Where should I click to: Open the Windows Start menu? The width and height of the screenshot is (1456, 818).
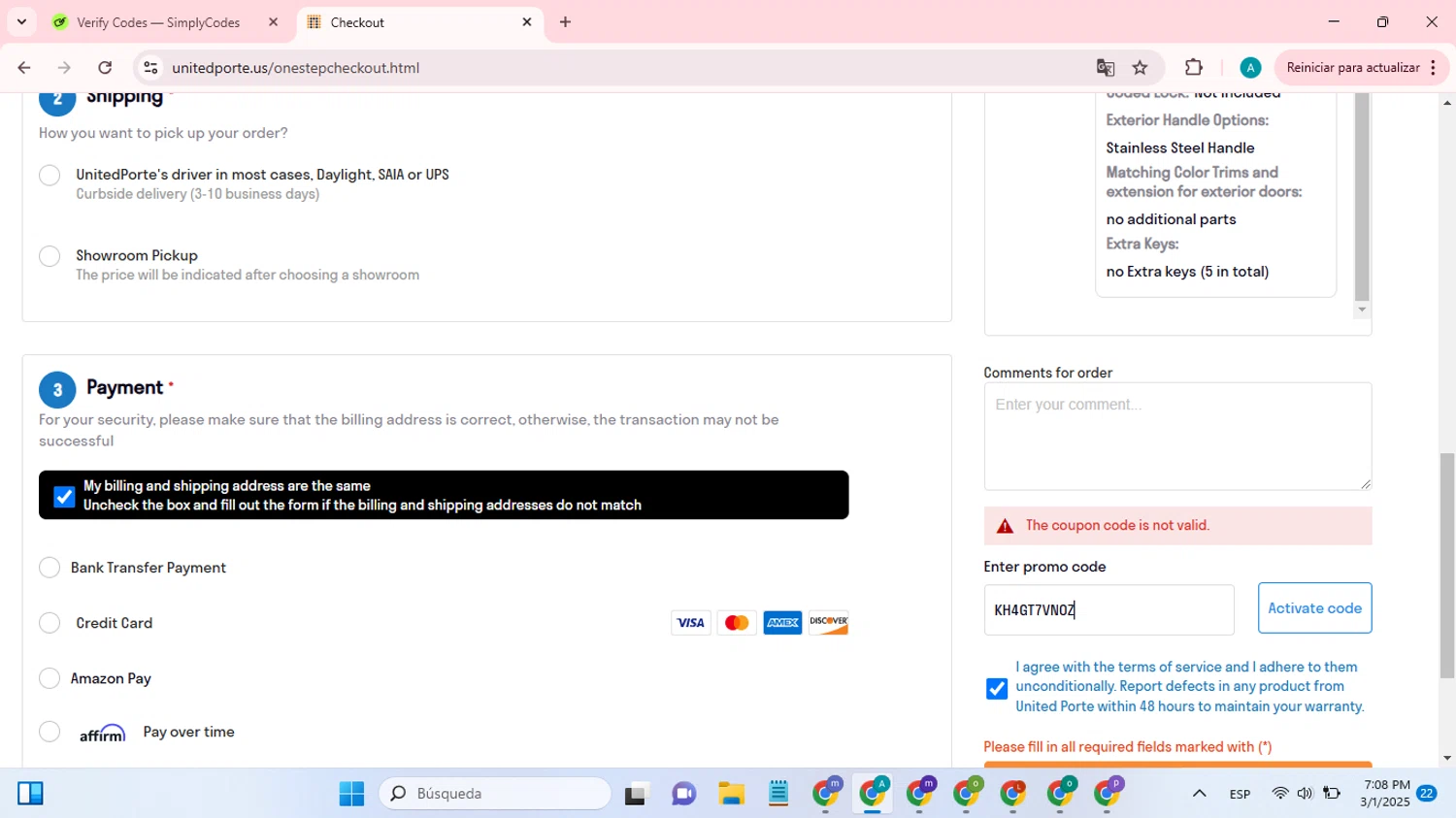(351, 794)
